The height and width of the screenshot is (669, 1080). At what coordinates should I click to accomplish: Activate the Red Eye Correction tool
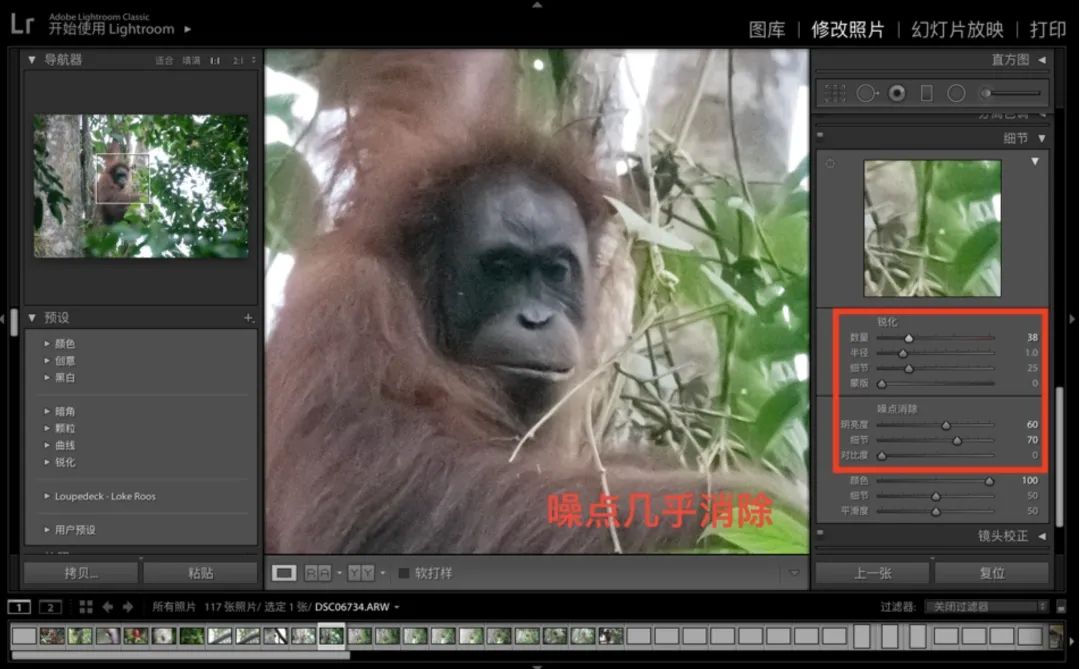pos(897,93)
